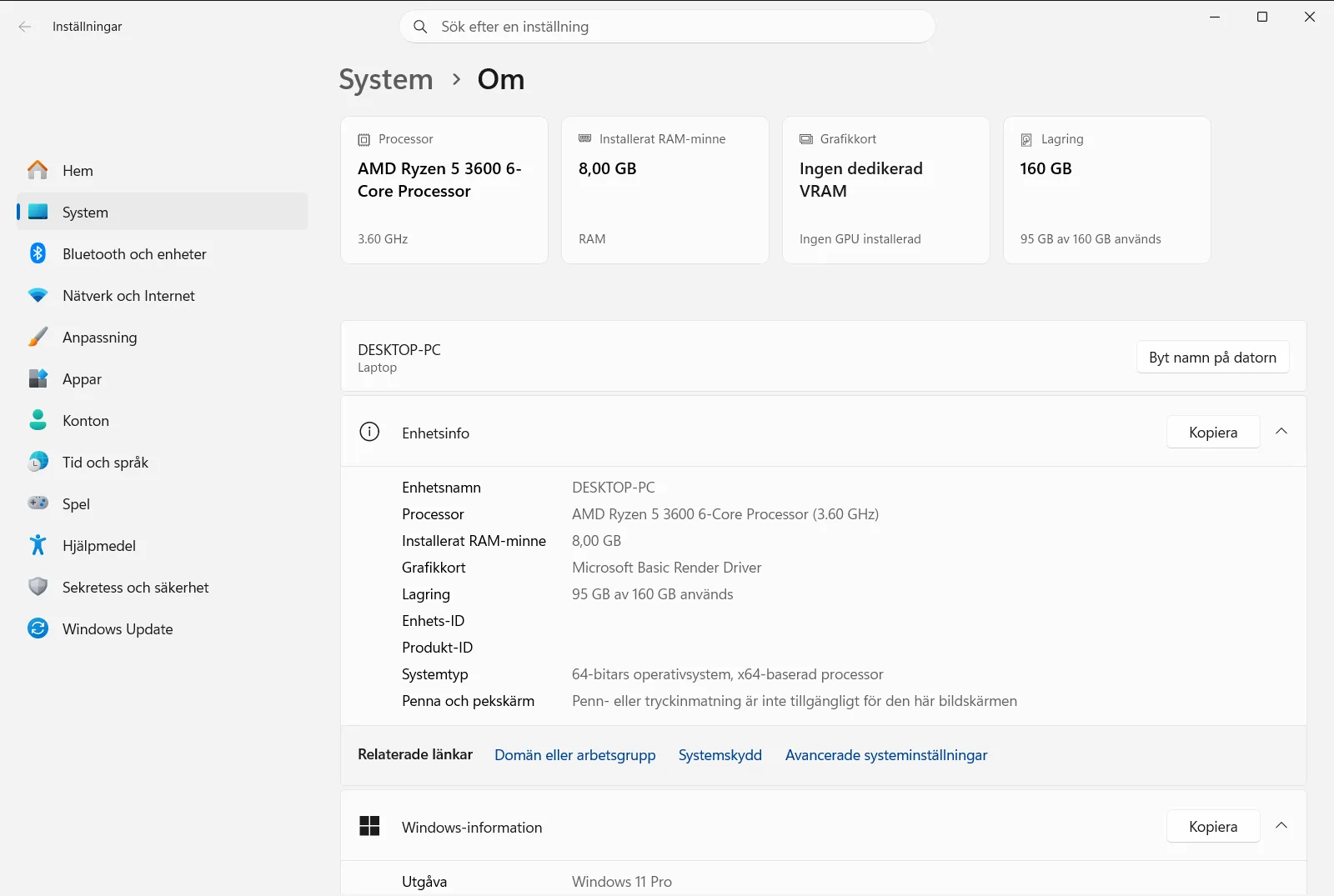Click the Appar icon
This screenshot has width=1334, height=896.
[38, 378]
